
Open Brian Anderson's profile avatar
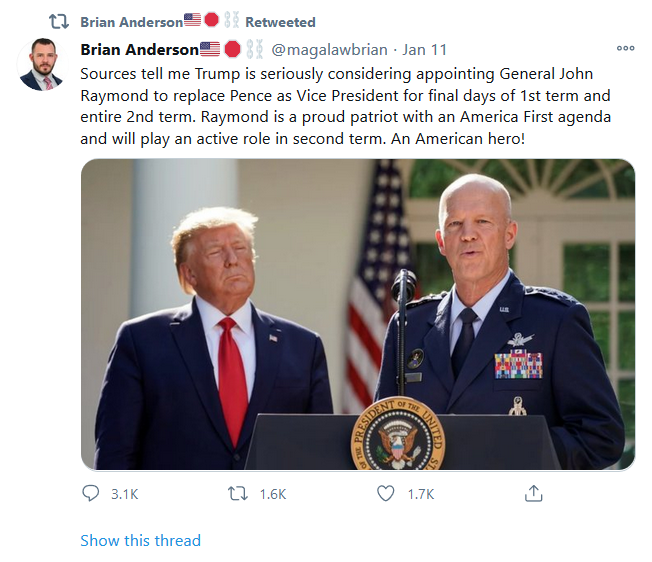point(42,64)
